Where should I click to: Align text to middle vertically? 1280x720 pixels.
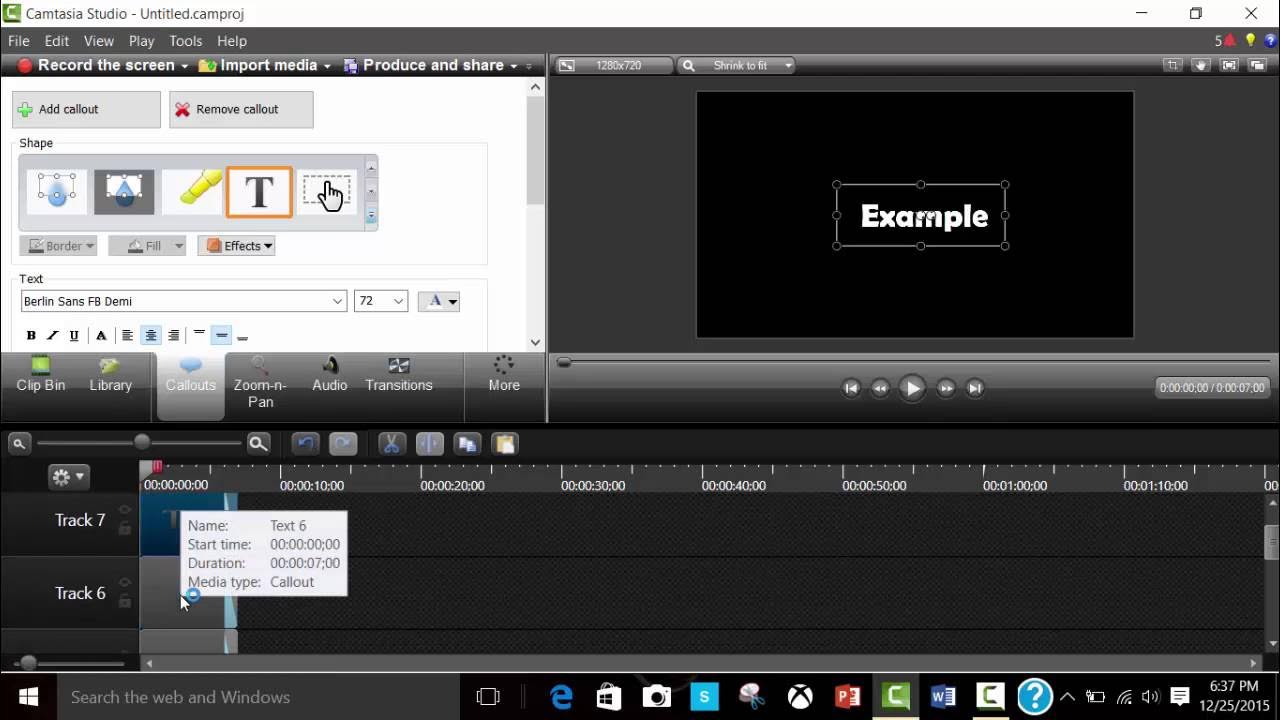tap(222, 336)
